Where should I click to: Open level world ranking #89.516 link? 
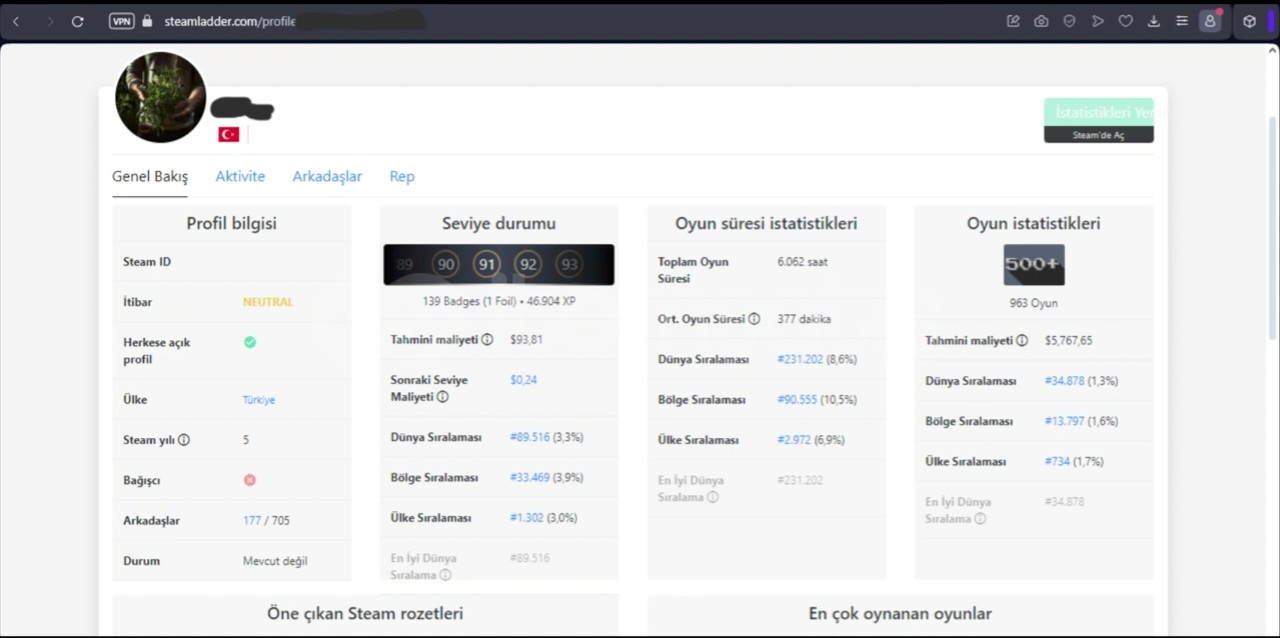click(530, 438)
